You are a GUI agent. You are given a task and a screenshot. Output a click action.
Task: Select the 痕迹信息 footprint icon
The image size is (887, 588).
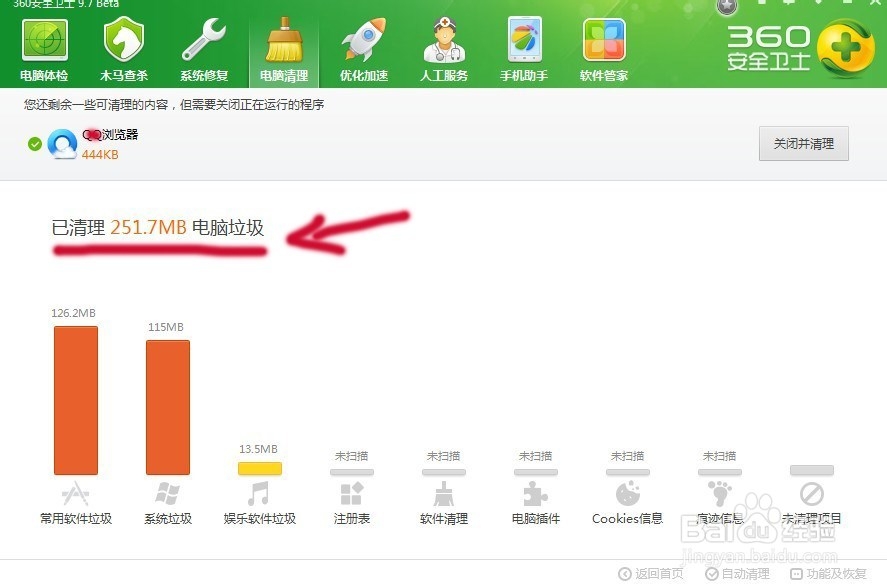click(x=720, y=493)
